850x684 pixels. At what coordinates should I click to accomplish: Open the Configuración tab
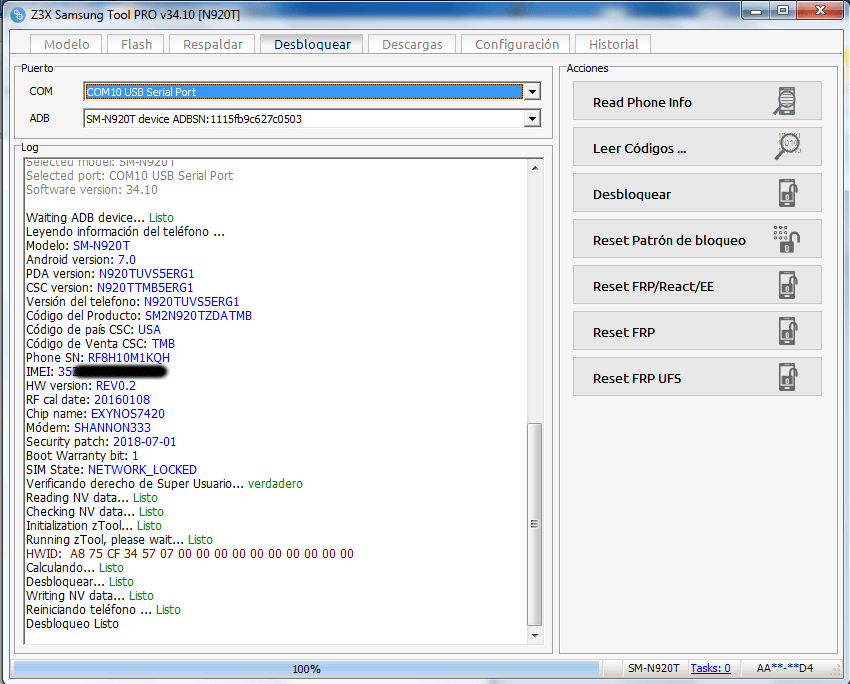coord(517,44)
